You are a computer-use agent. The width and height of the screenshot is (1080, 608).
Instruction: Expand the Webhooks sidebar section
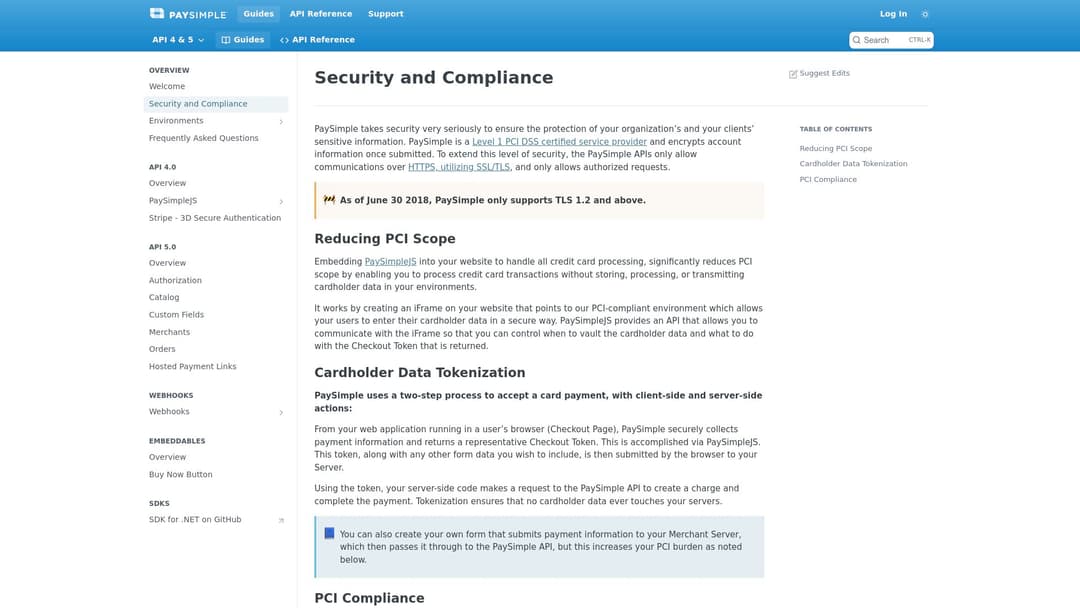281,412
